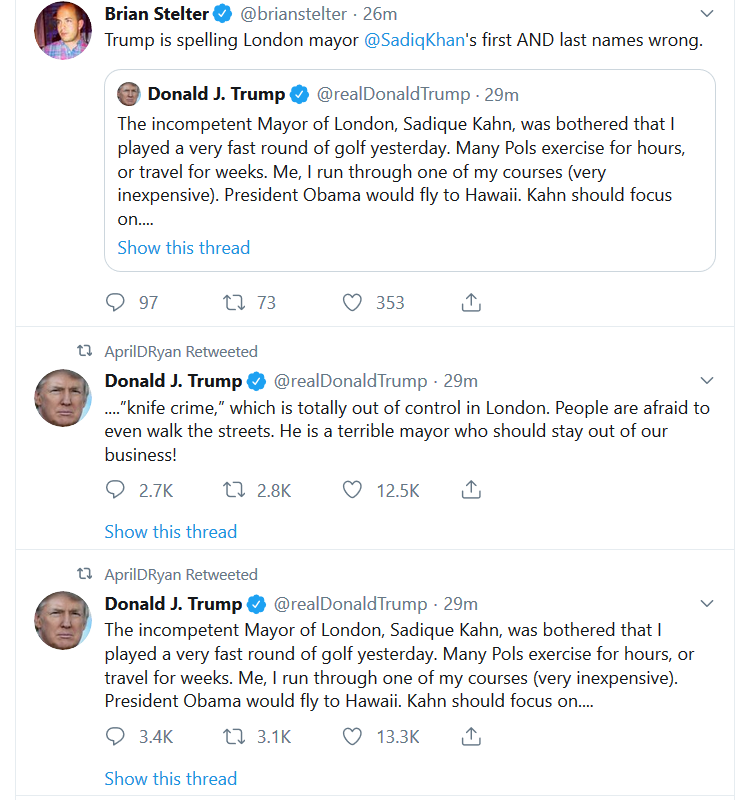740x800 pixels.
Task: Reply to the "knife crime" tweet
Action: (x=116, y=490)
